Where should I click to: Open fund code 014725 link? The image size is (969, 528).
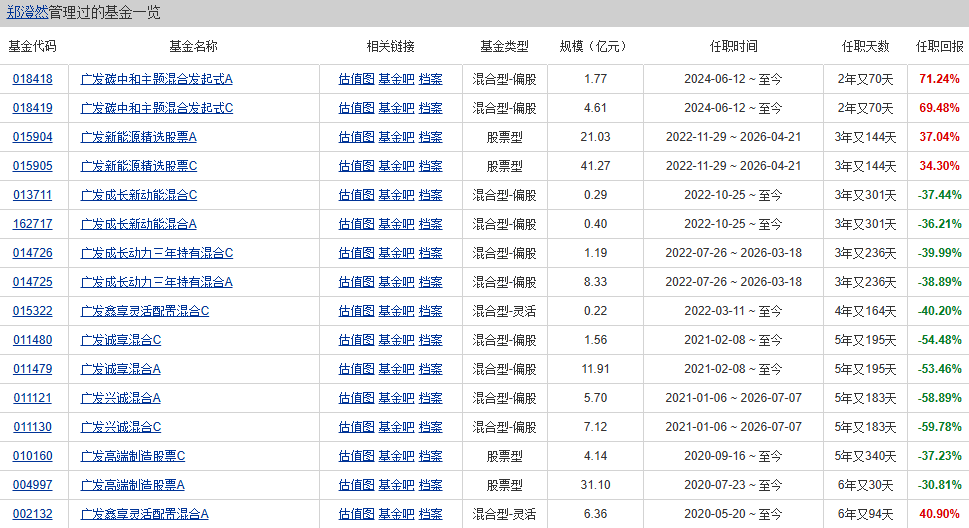33,283
